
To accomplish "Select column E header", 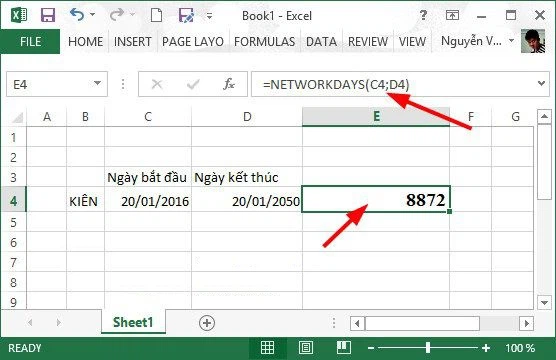I will 376,117.
